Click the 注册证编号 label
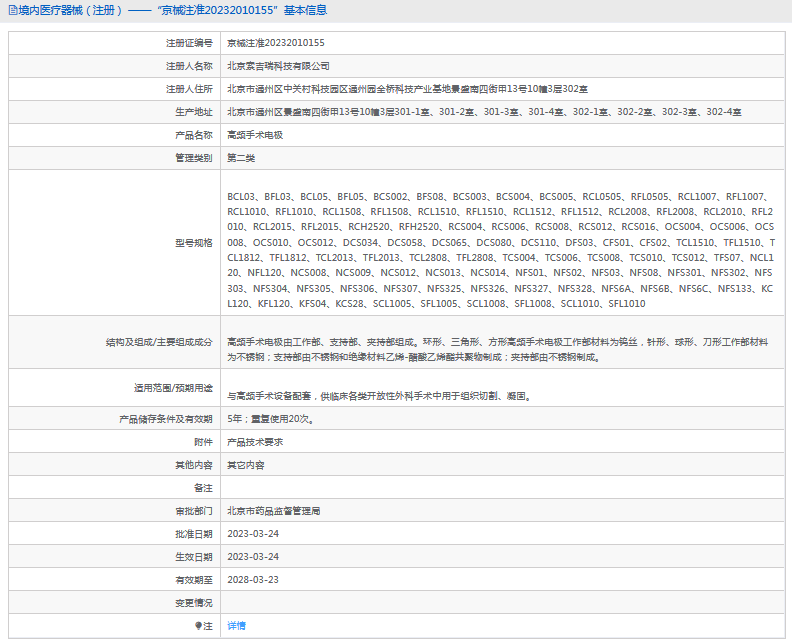This screenshot has height=643, width=792. (x=189, y=43)
